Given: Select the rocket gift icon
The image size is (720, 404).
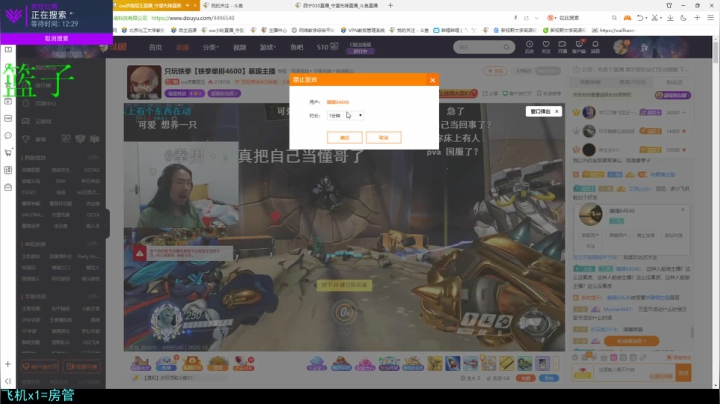Looking at the screenshot, I should pos(452,363).
